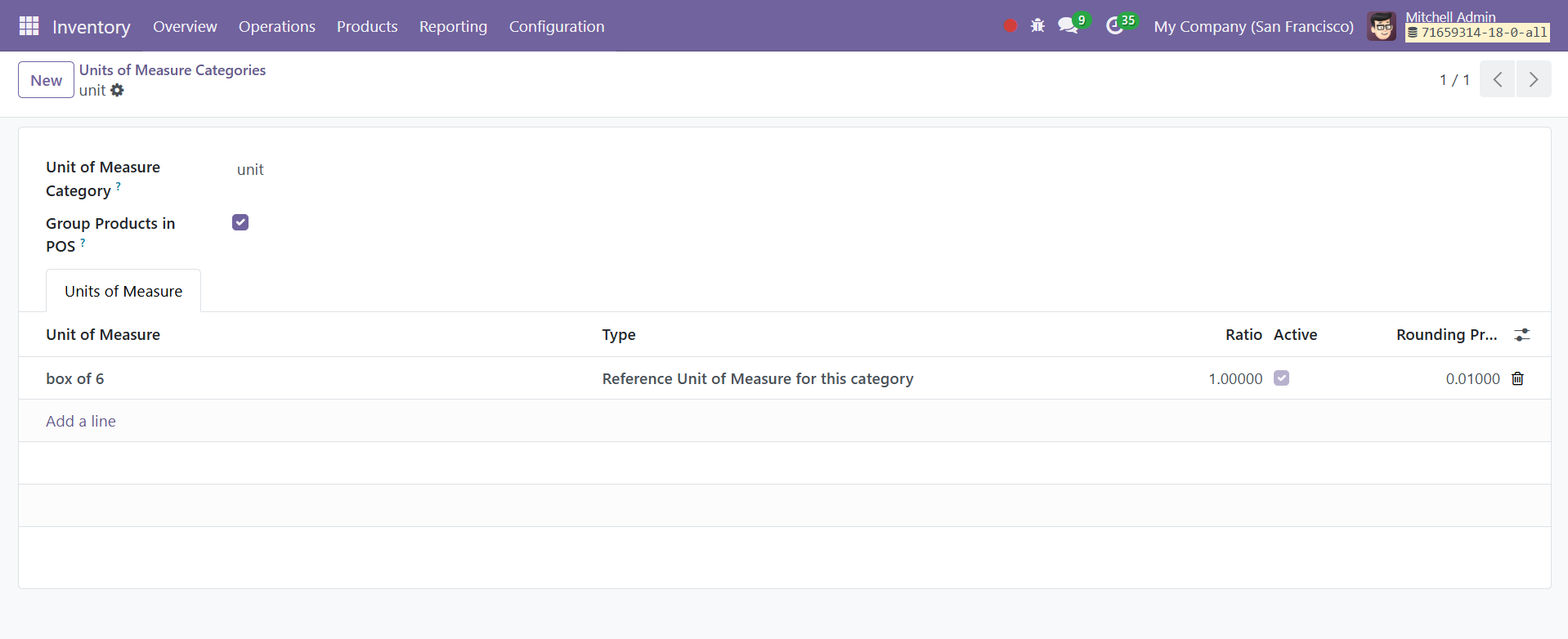This screenshot has width=1568, height=639.
Task: Sort by Unit of Measure column header
Action: tap(103, 334)
